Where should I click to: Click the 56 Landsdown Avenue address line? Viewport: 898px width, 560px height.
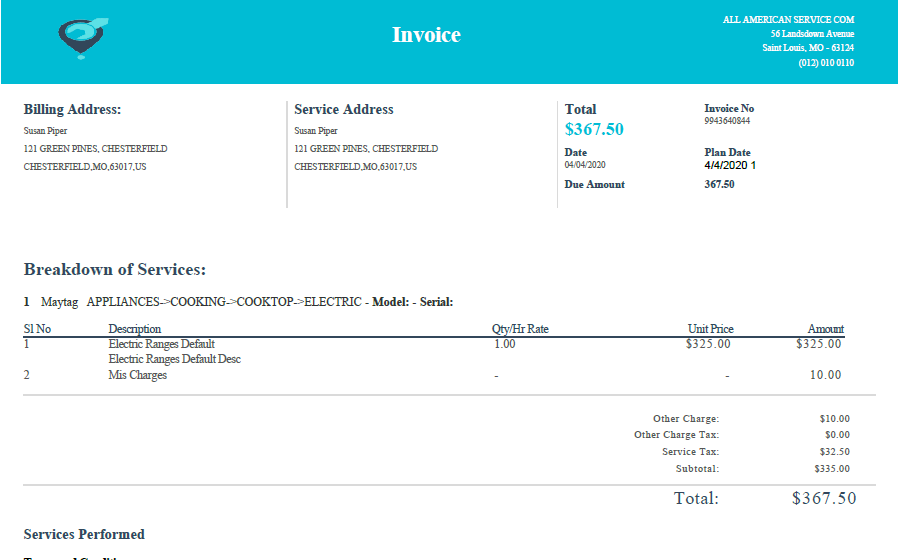click(x=812, y=34)
